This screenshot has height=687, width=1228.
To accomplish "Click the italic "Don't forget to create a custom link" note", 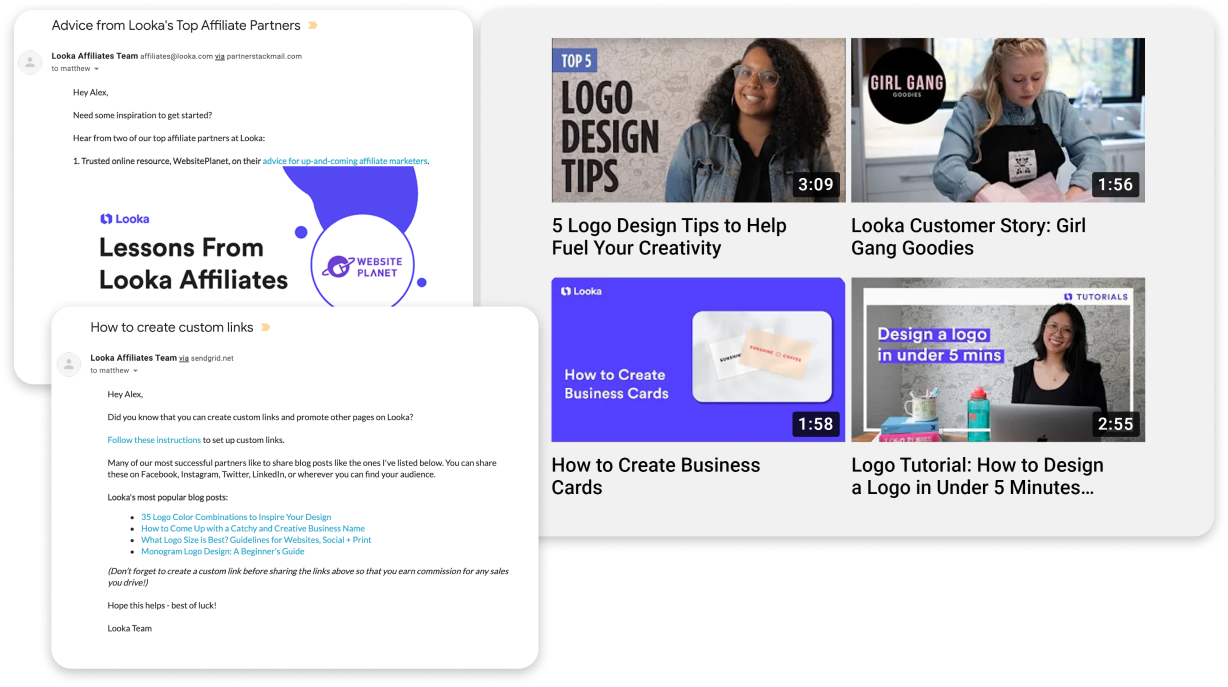I will tap(309, 576).
